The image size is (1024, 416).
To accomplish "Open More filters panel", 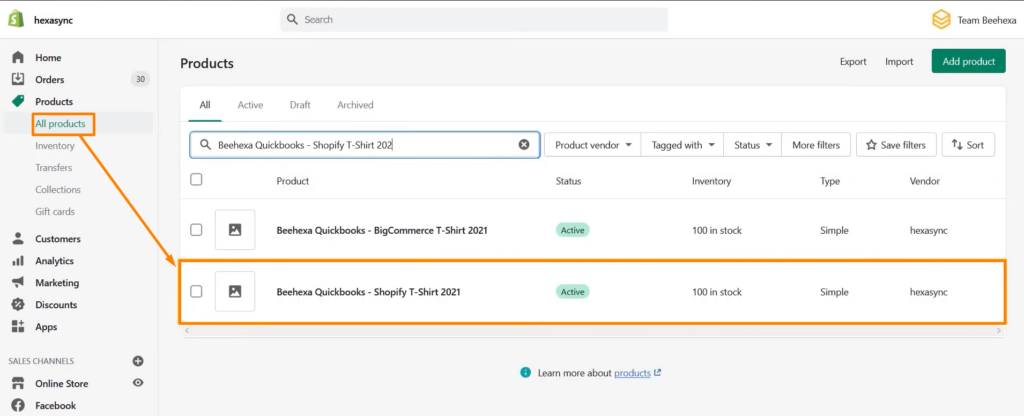I will point(816,145).
